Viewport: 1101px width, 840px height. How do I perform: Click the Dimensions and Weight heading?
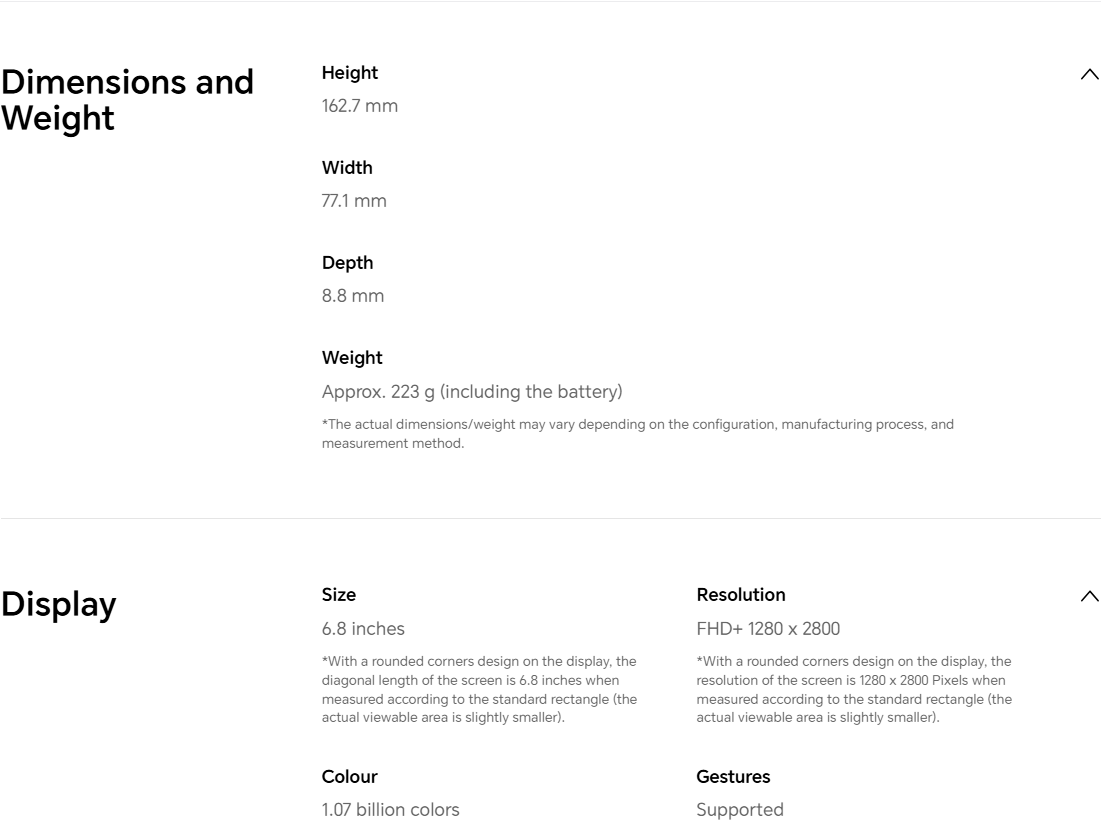coord(127,100)
